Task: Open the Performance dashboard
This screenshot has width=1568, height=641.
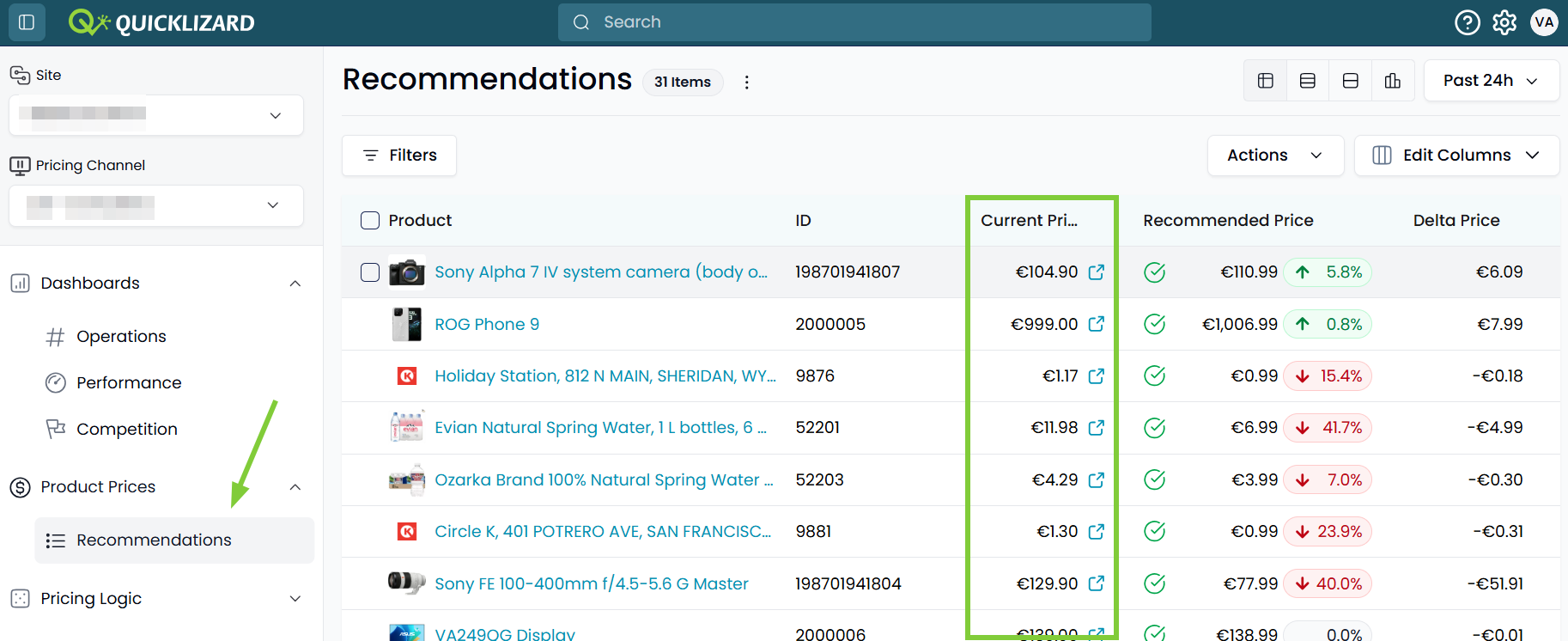Action: click(129, 383)
